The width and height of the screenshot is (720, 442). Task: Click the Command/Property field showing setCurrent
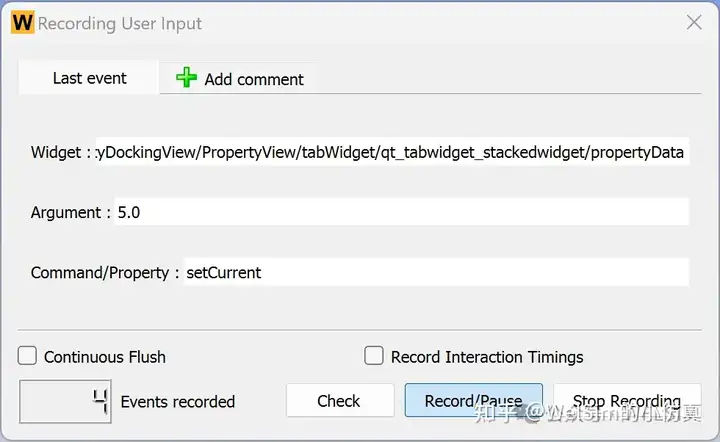[x=436, y=272]
